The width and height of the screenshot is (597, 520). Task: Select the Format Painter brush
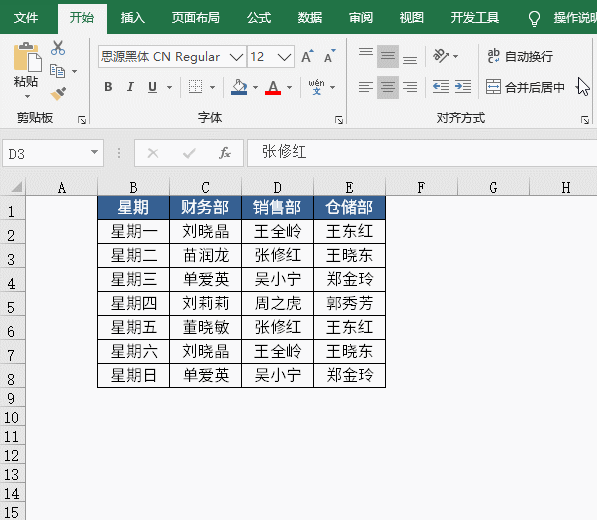click(58, 93)
